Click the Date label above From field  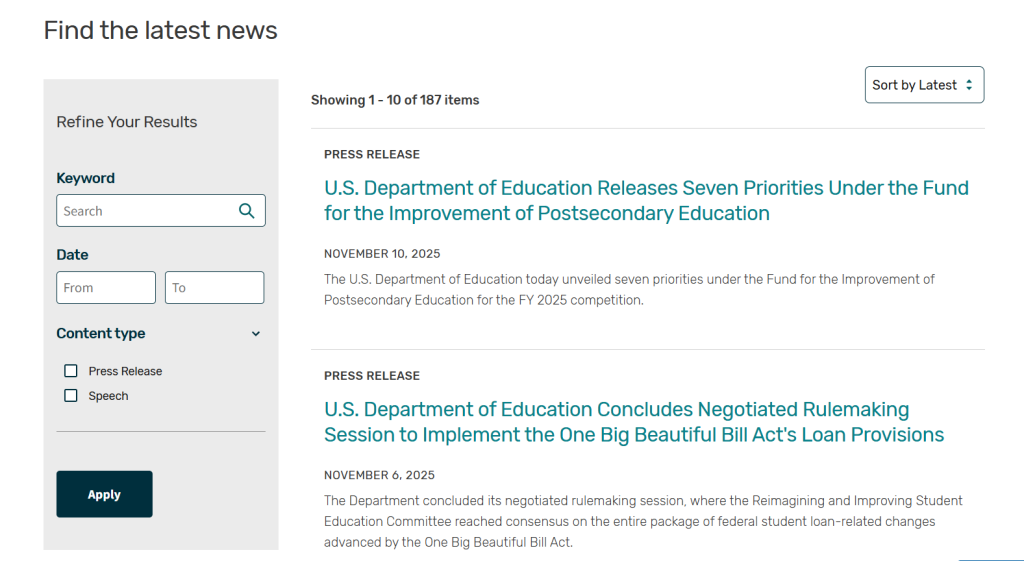click(72, 255)
